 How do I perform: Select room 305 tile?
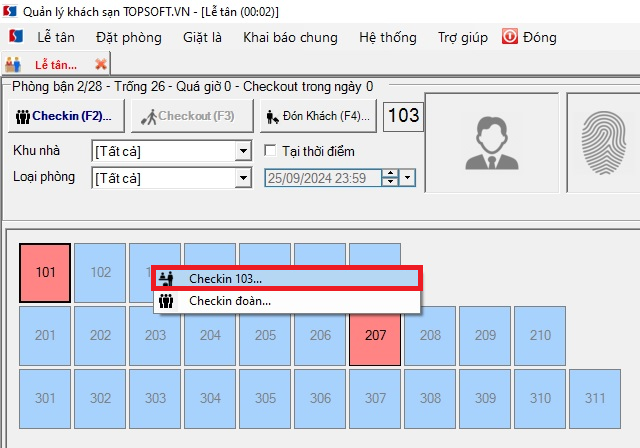[x=265, y=399]
